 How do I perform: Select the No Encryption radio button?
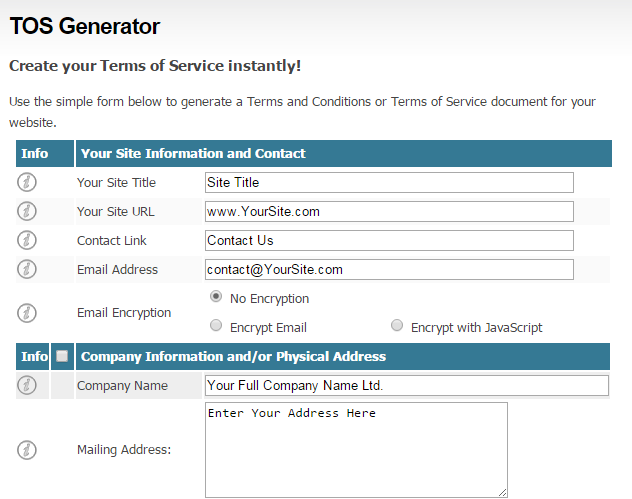click(216, 297)
